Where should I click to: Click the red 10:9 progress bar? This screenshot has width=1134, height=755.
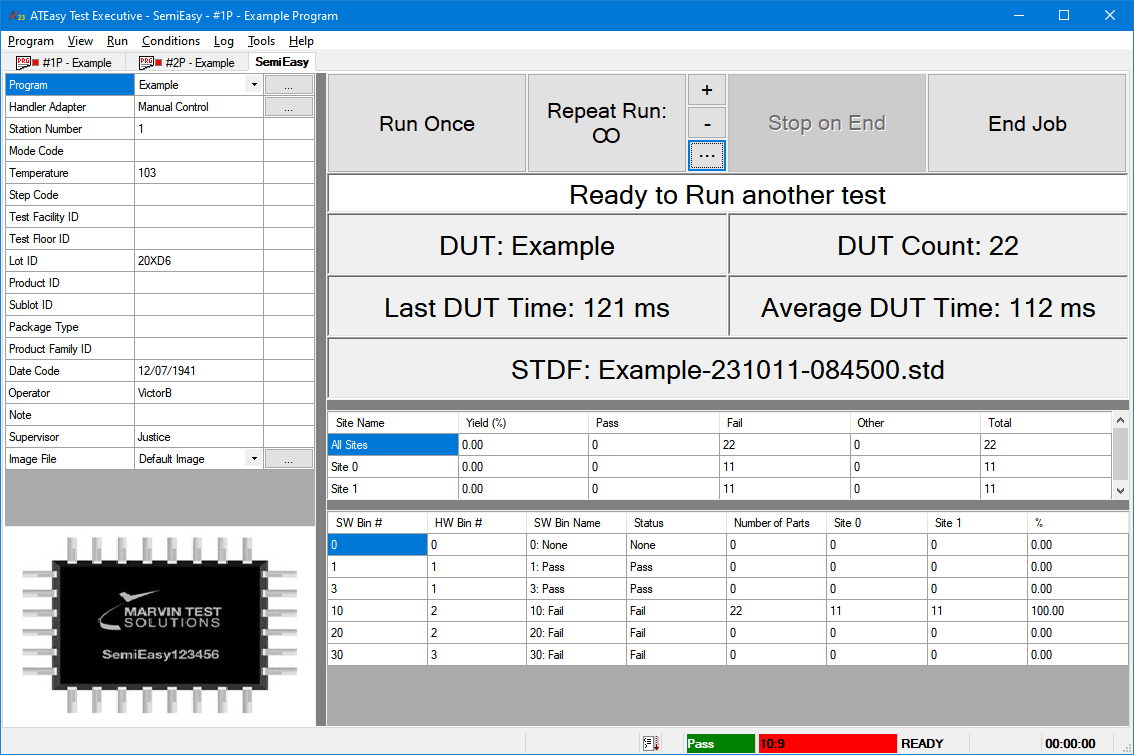click(x=828, y=742)
